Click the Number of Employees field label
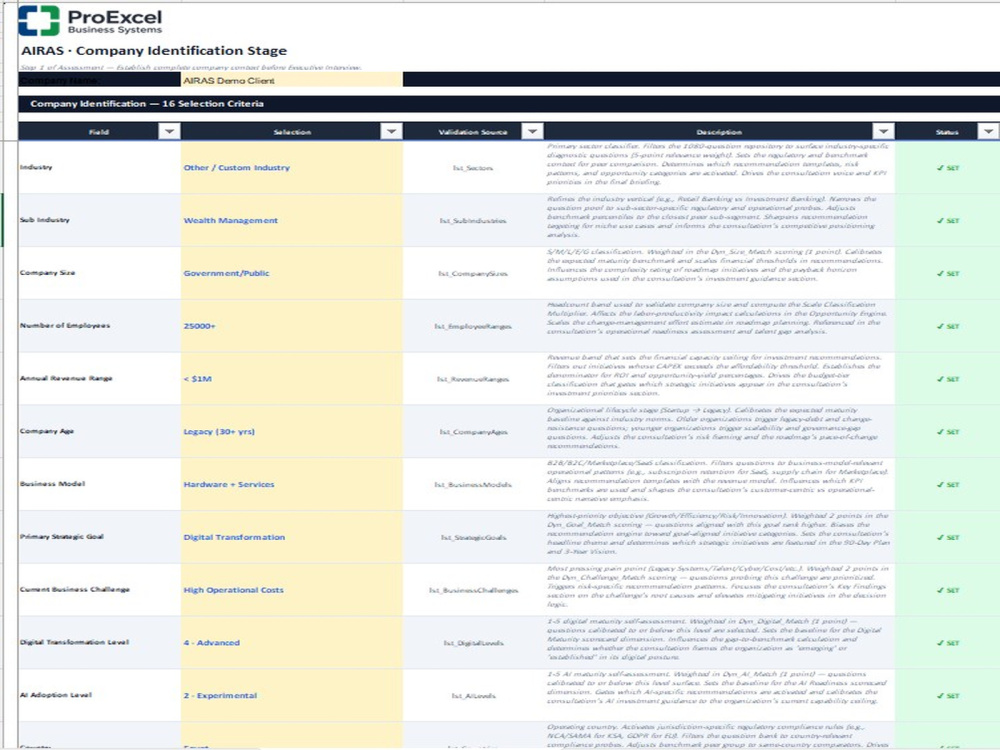This screenshot has width=1000, height=750. (65, 325)
